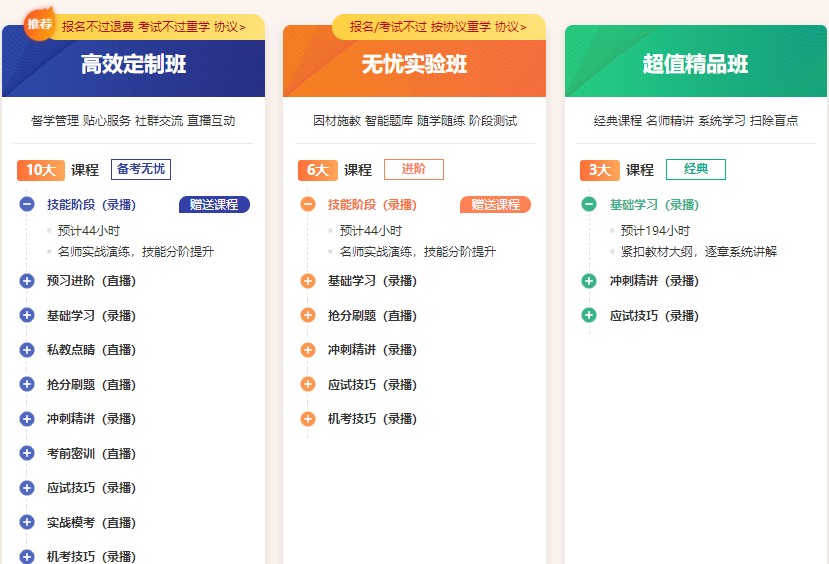Select the 无忧实验班 header
829x564 pixels.
pos(414,64)
